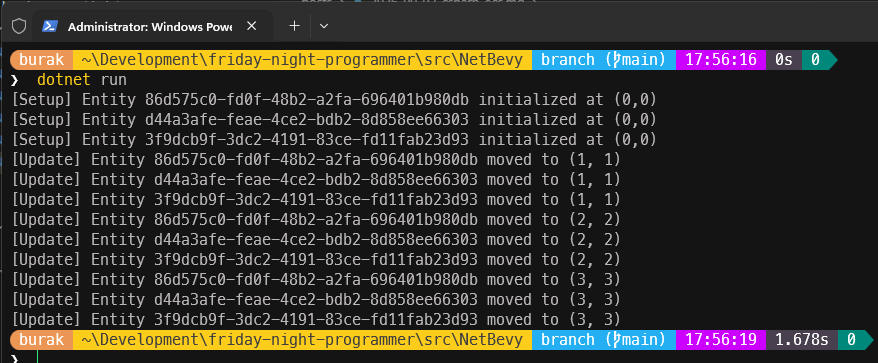Image resolution: width=878 pixels, height=363 pixels.
Task: Click the PowerShell icon on the tab
Action: pyautogui.click(x=50, y=26)
